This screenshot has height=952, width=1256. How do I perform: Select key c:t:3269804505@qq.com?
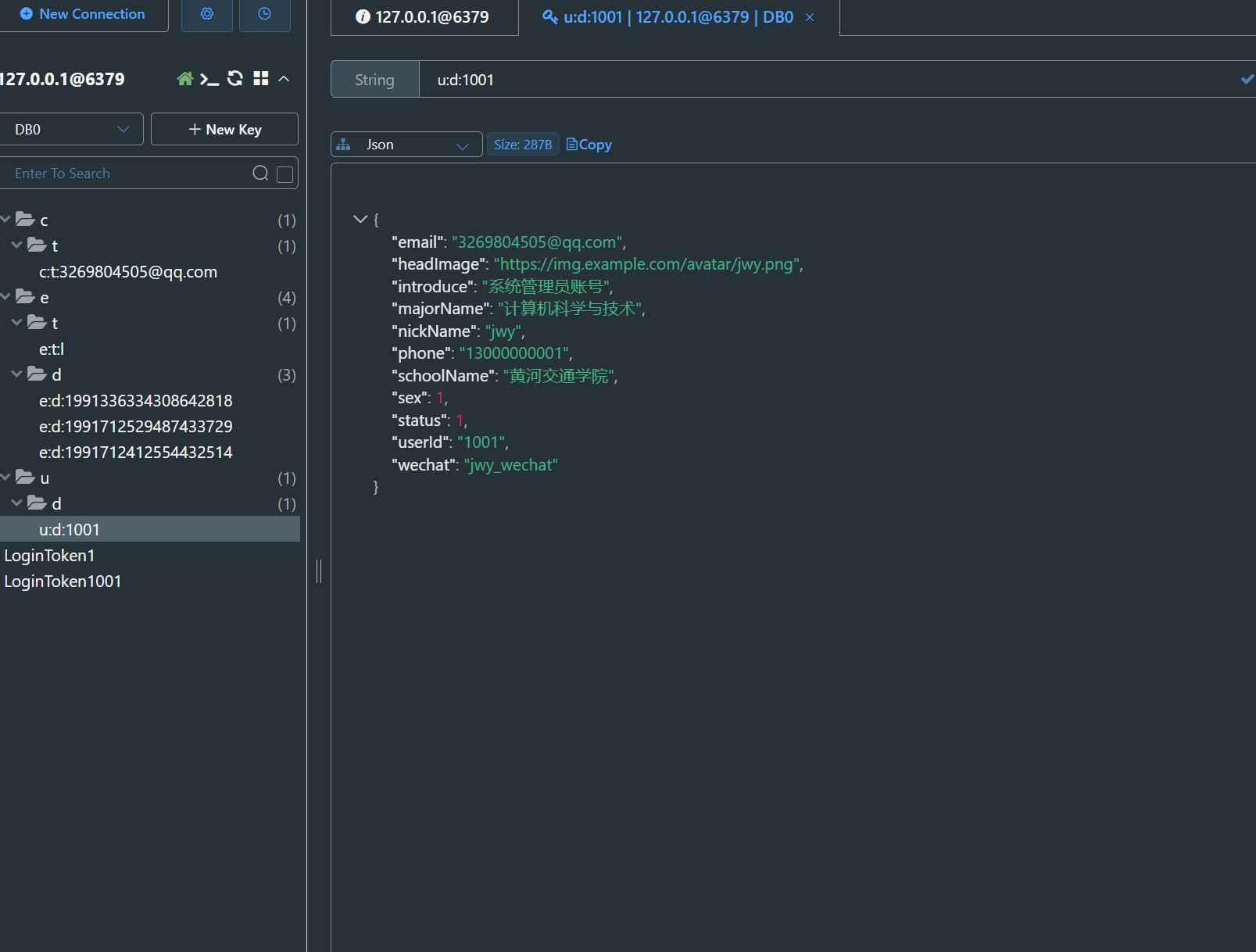pyautogui.click(x=128, y=272)
